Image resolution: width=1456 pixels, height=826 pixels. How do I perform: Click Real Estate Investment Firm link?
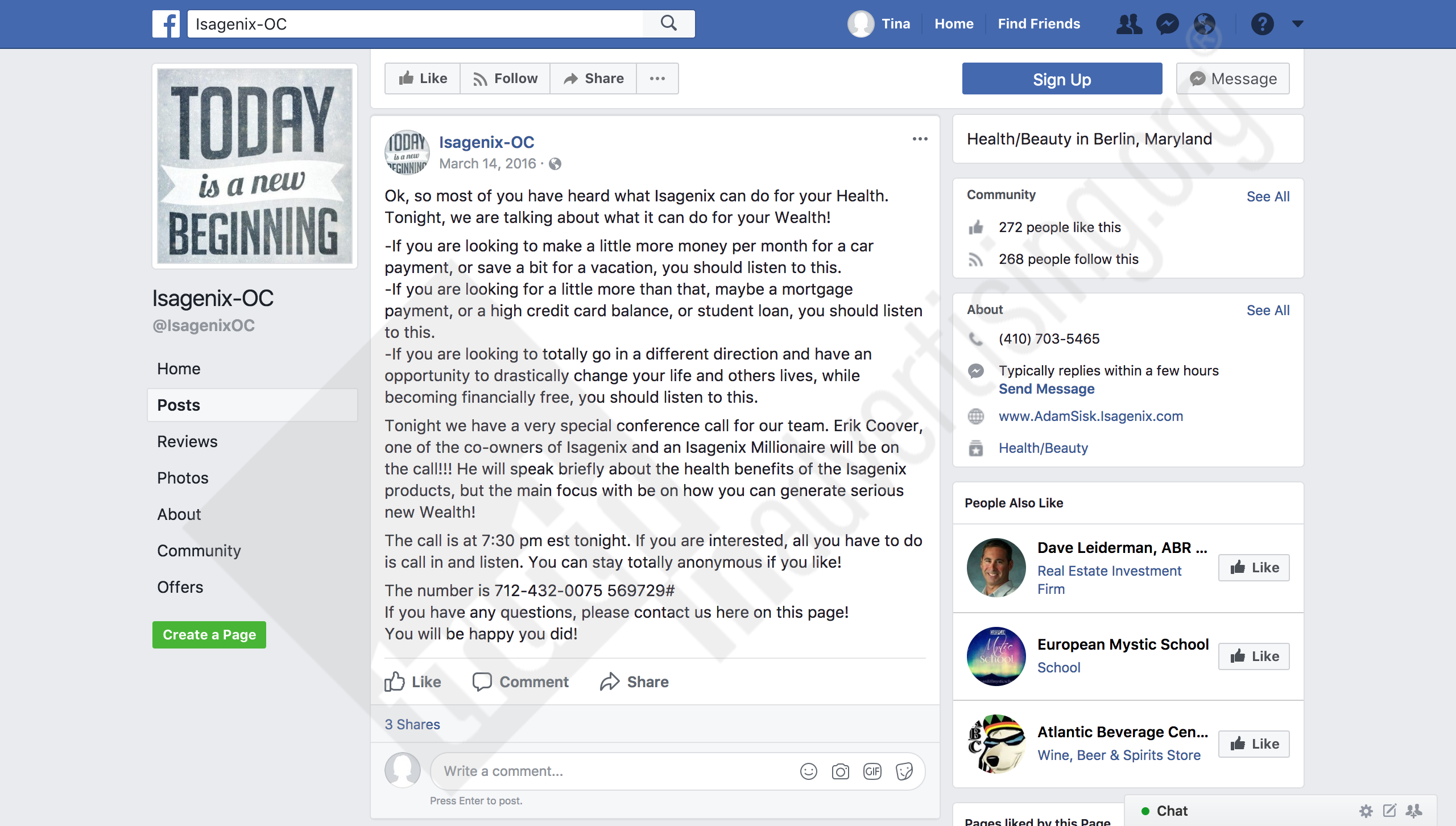pos(1109,580)
